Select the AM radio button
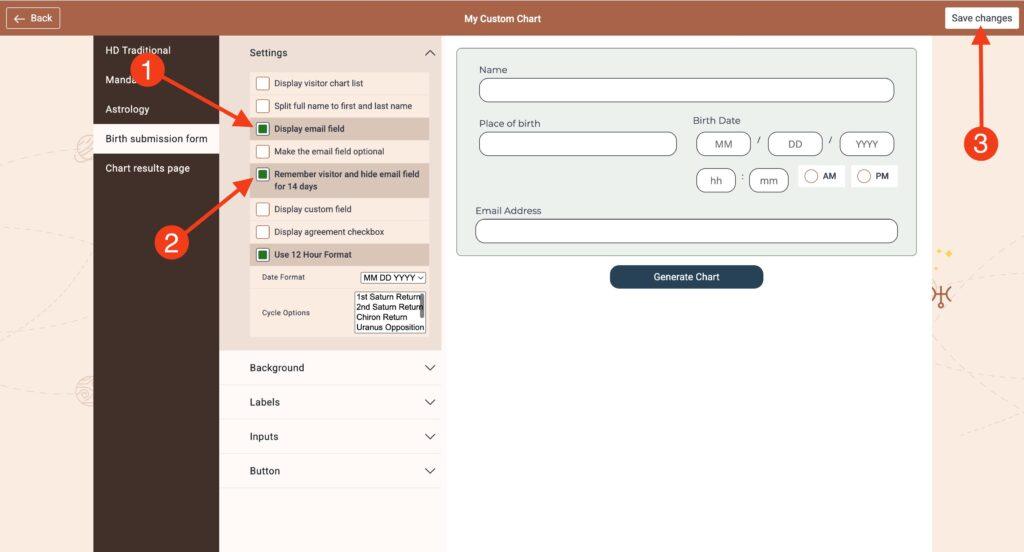The height and width of the screenshot is (552, 1024). [x=811, y=176]
